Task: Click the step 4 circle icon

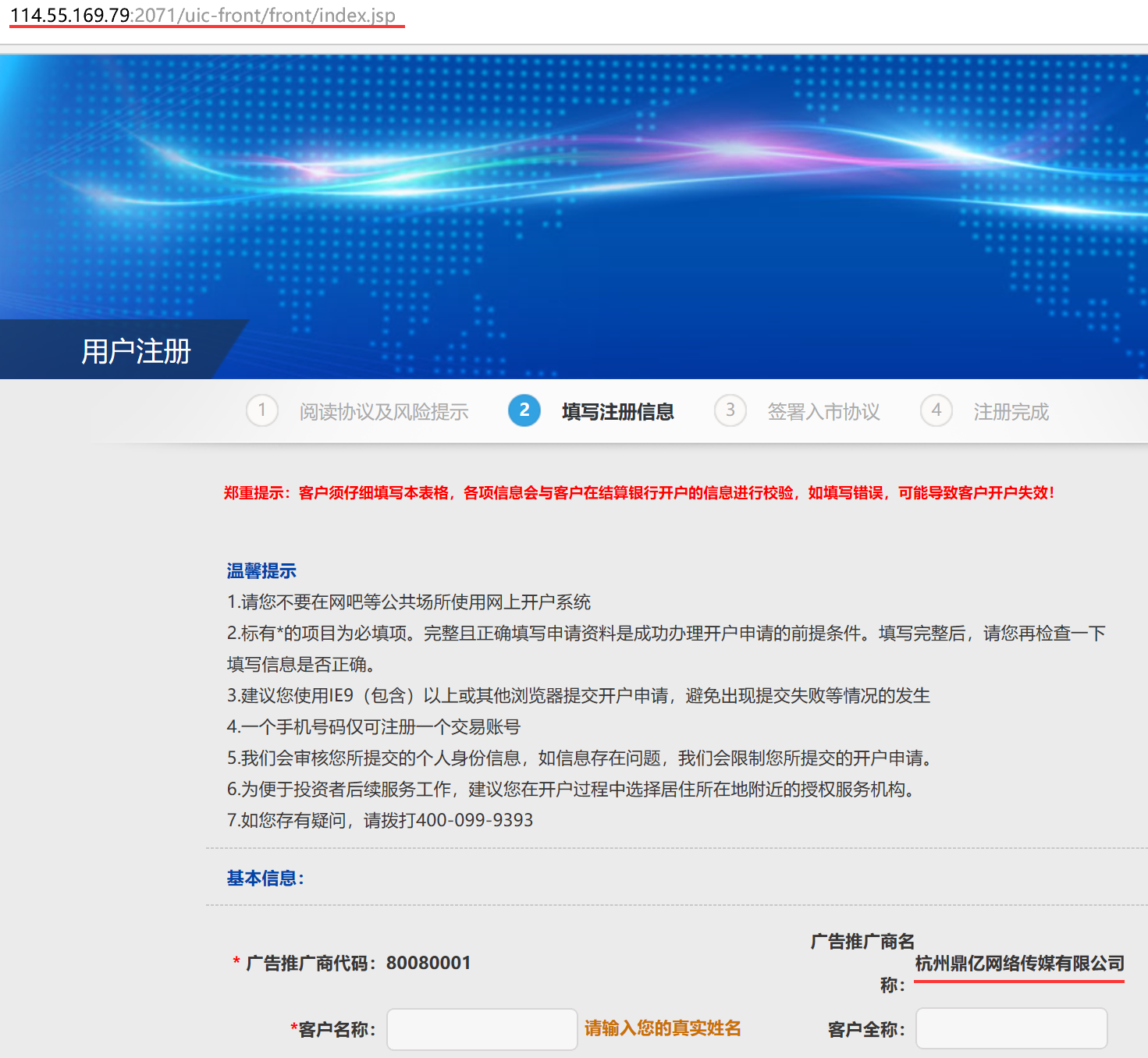Action: pos(937,410)
